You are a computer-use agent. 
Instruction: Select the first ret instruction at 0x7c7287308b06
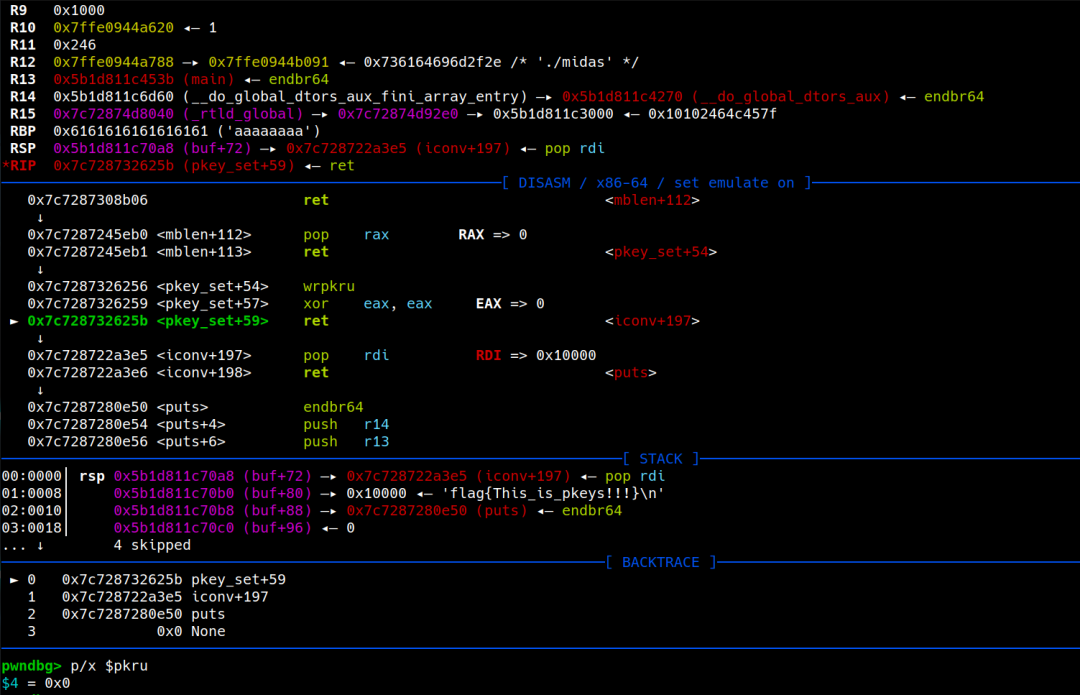(x=316, y=200)
